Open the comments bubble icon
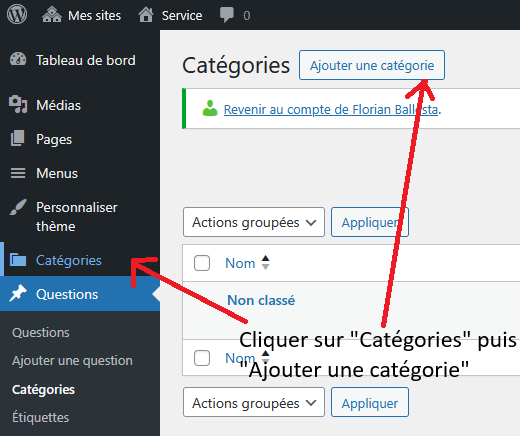520x436 pixels. point(227,15)
